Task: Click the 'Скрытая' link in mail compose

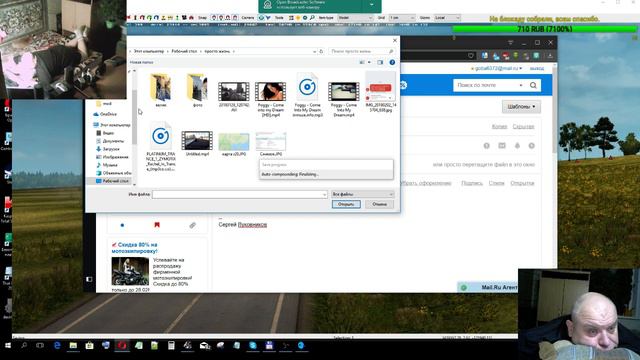Action: 523,127
